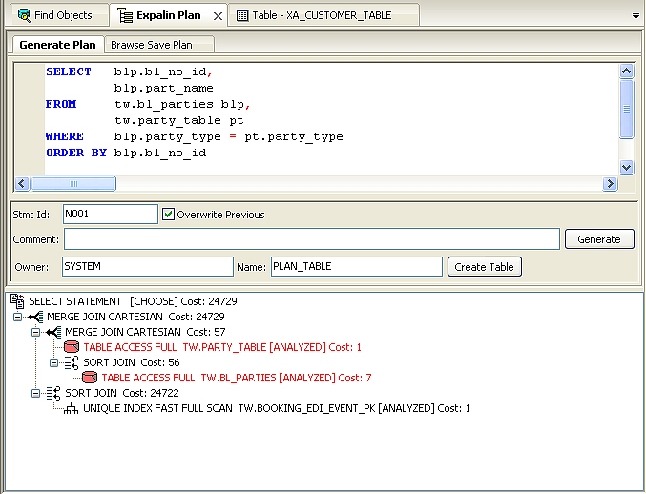This screenshot has width=646, height=494.
Task: Close the Explain Plan tab
Action: pos(218,16)
